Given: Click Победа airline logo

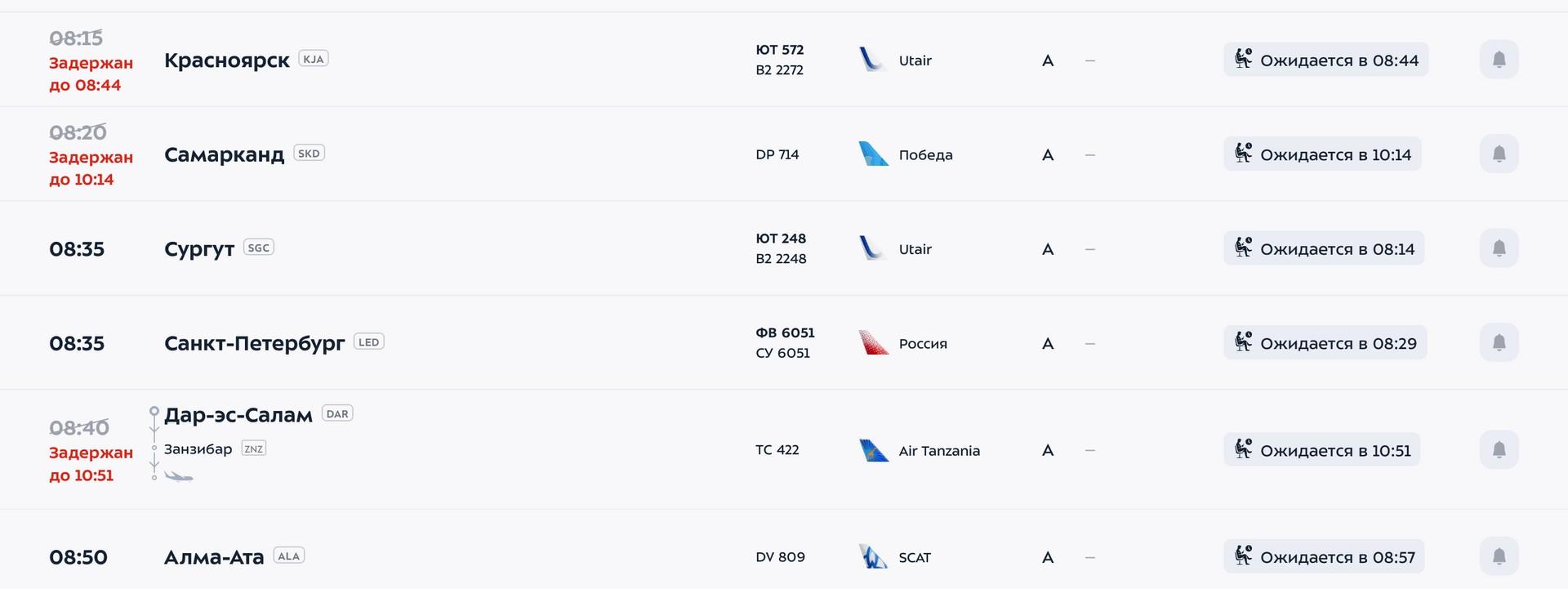Looking at the screenshot, I should (x=873, y=154).
